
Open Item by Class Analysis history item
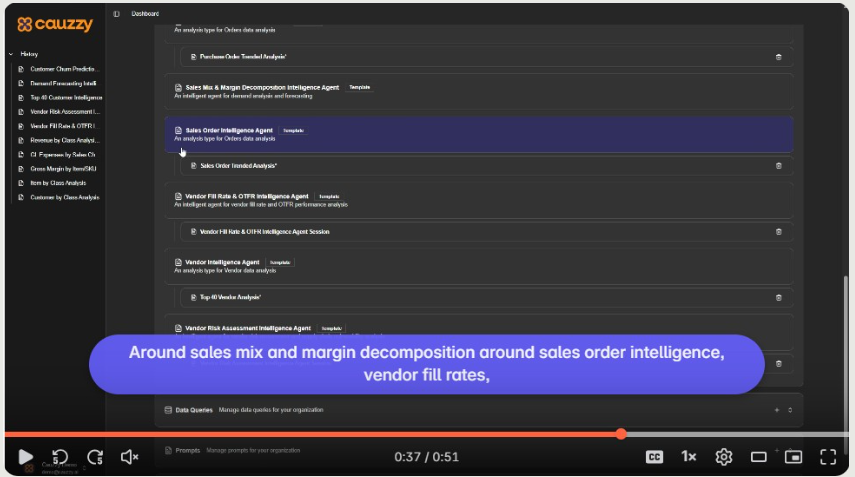[59, 183]
